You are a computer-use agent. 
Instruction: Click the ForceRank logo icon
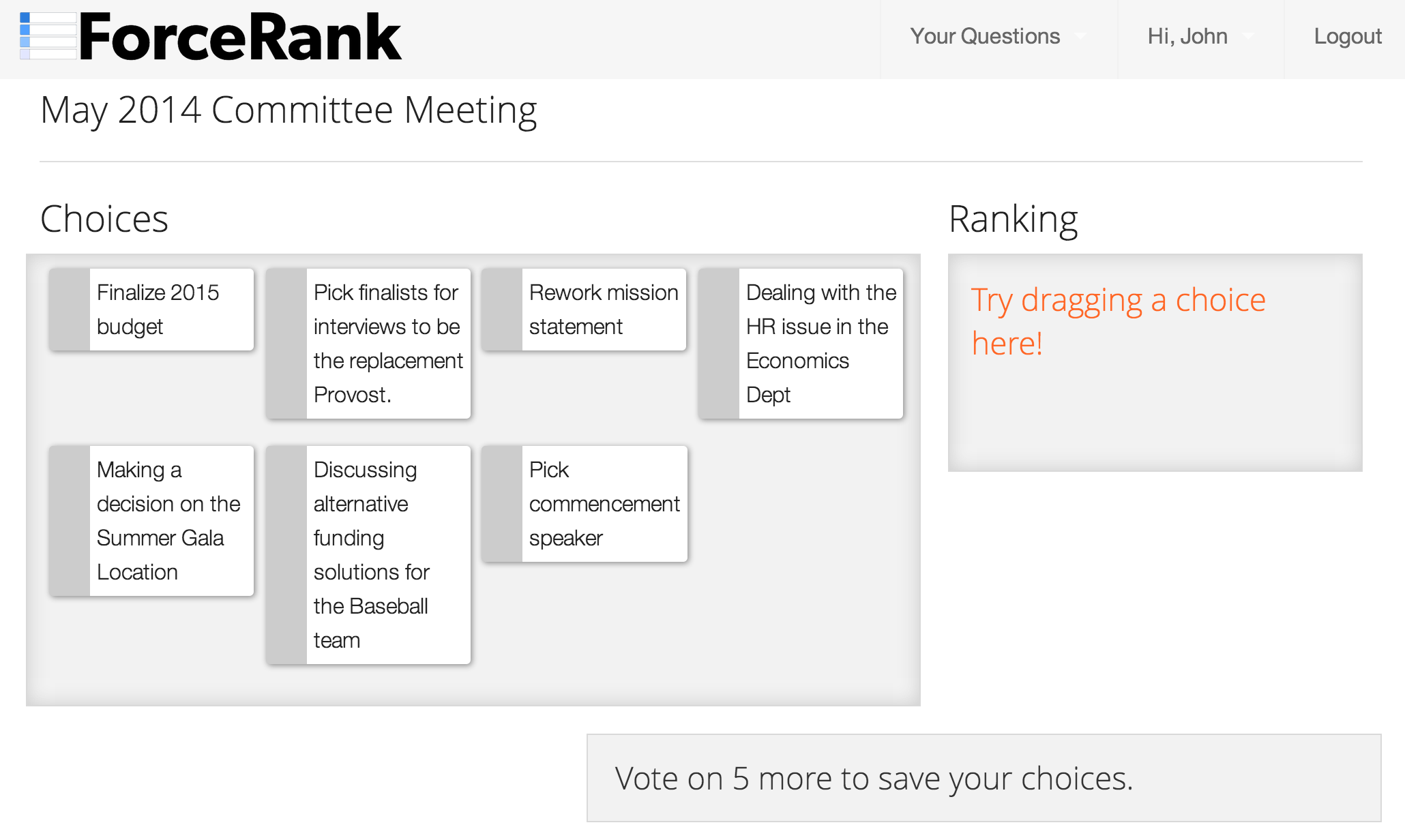coord(48,36)
